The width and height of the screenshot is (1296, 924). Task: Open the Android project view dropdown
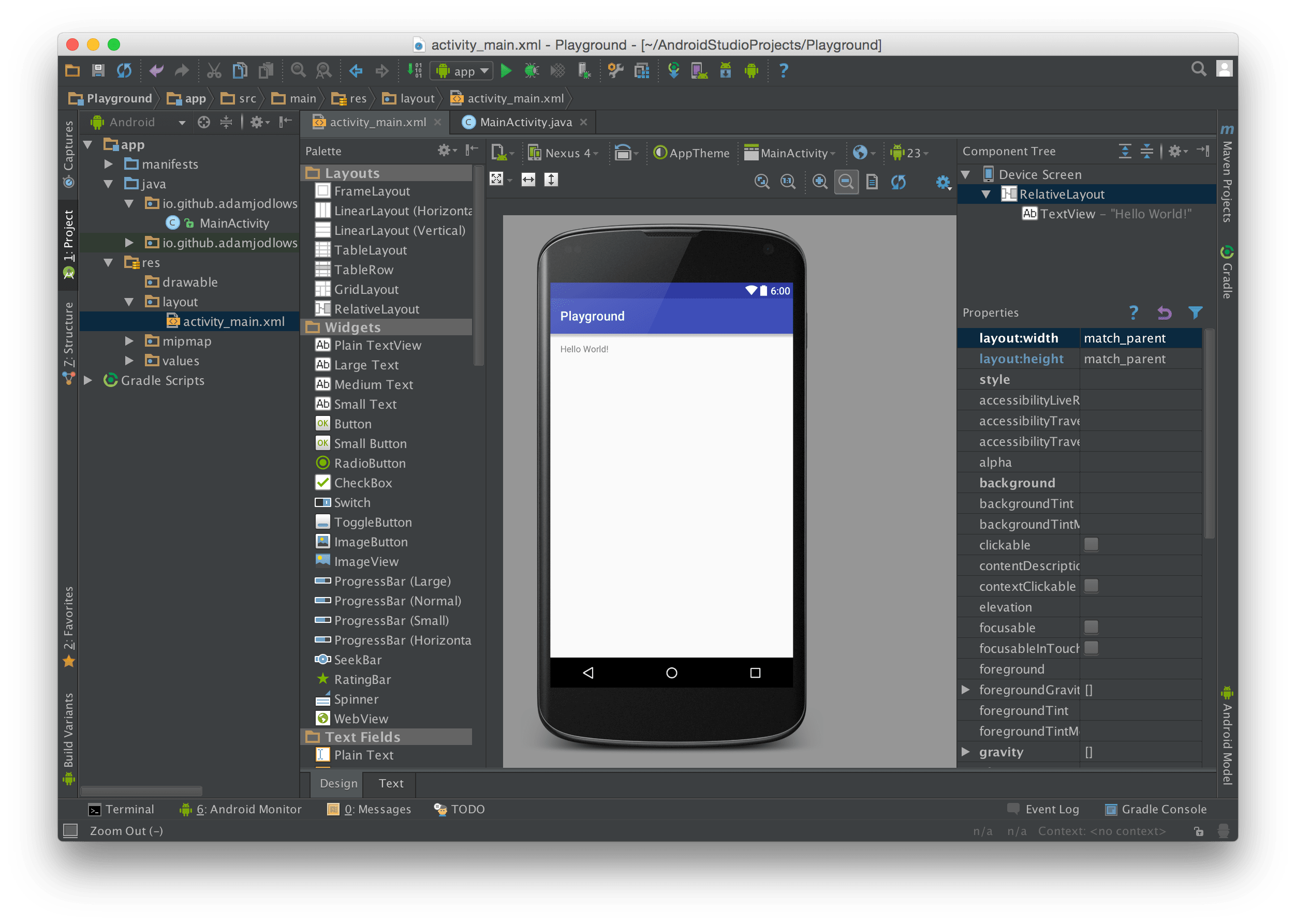click(x=138, y=122)
